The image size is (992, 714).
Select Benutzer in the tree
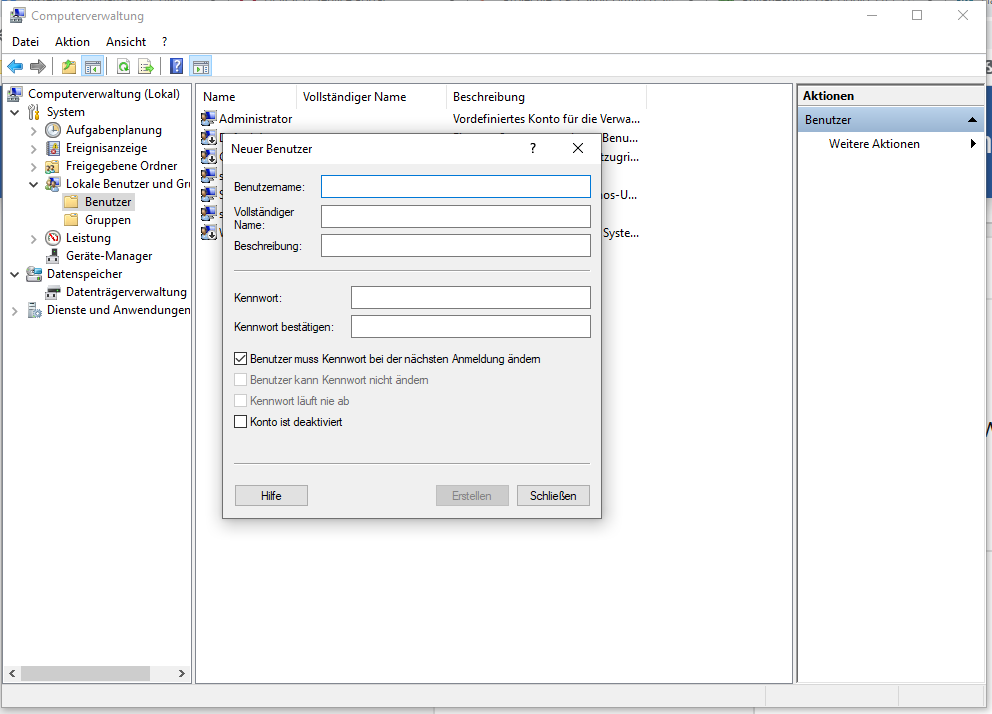(108, 202)
